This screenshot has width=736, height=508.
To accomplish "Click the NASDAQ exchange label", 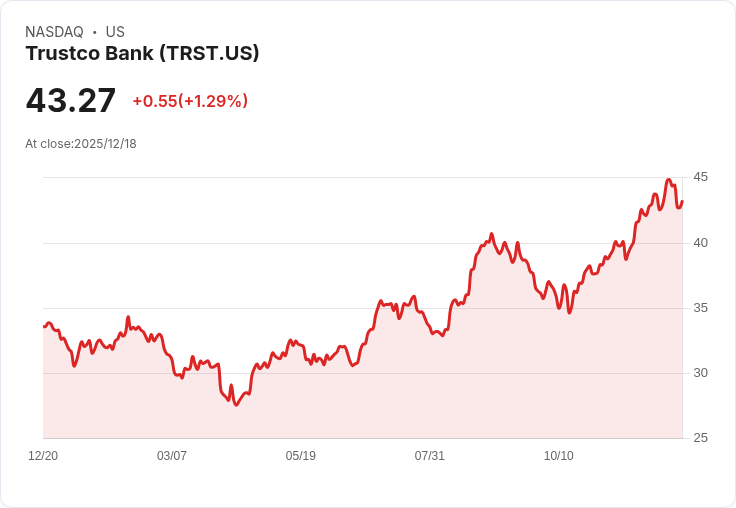I will [54, 32].
